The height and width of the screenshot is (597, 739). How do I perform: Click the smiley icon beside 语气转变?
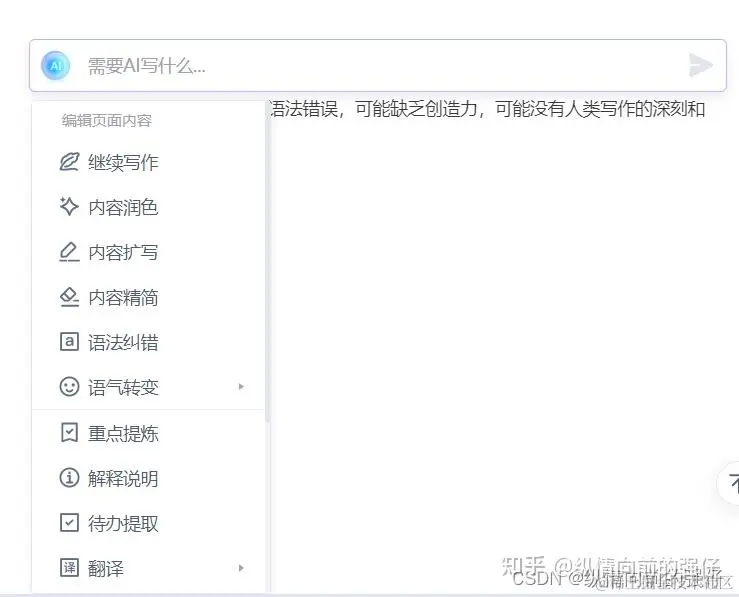[69, 387]
